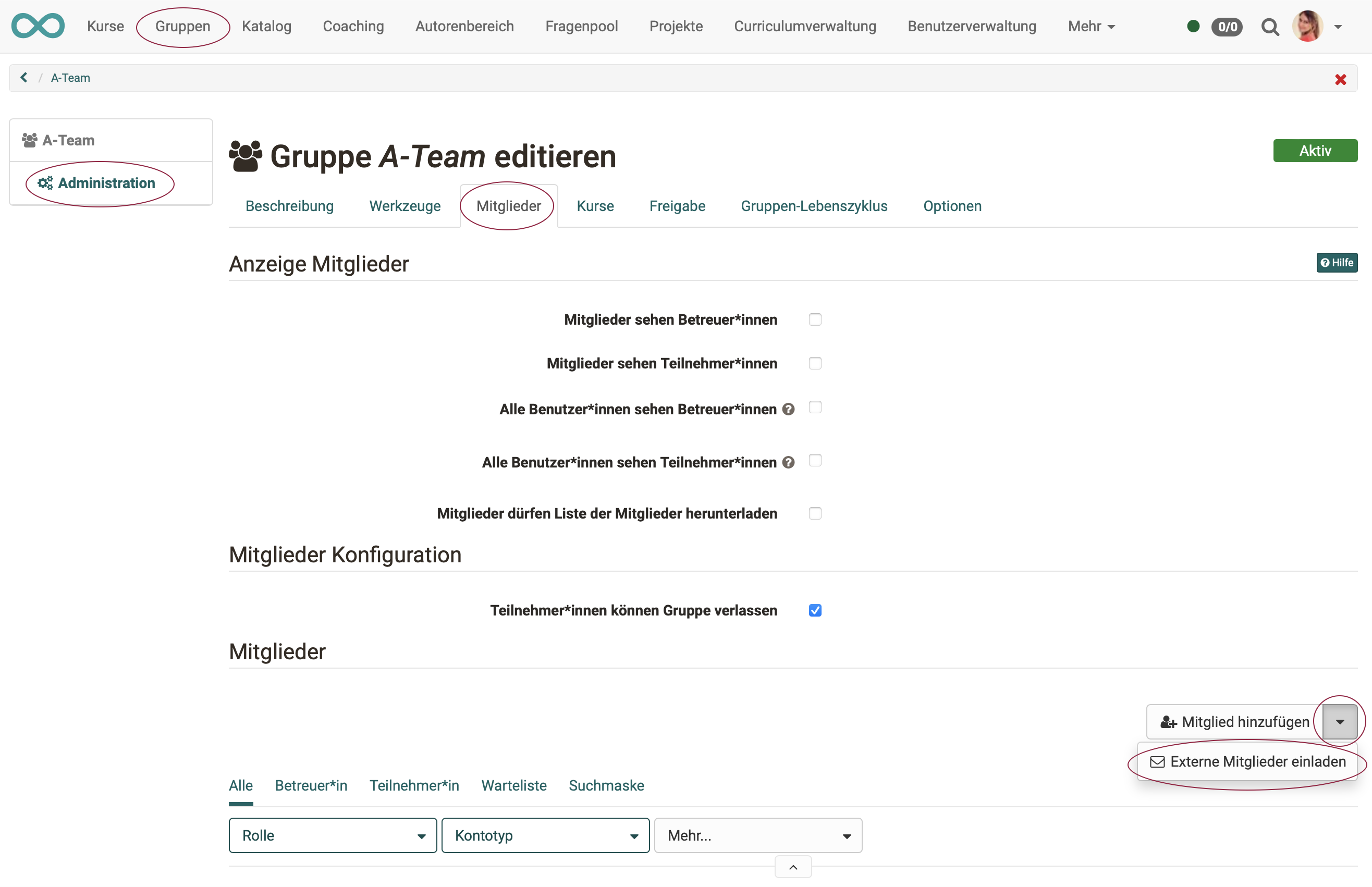This screenshot has width=1372, height=887.
Task: Open the Rolle filter dropdown
Action: [333, 835]
